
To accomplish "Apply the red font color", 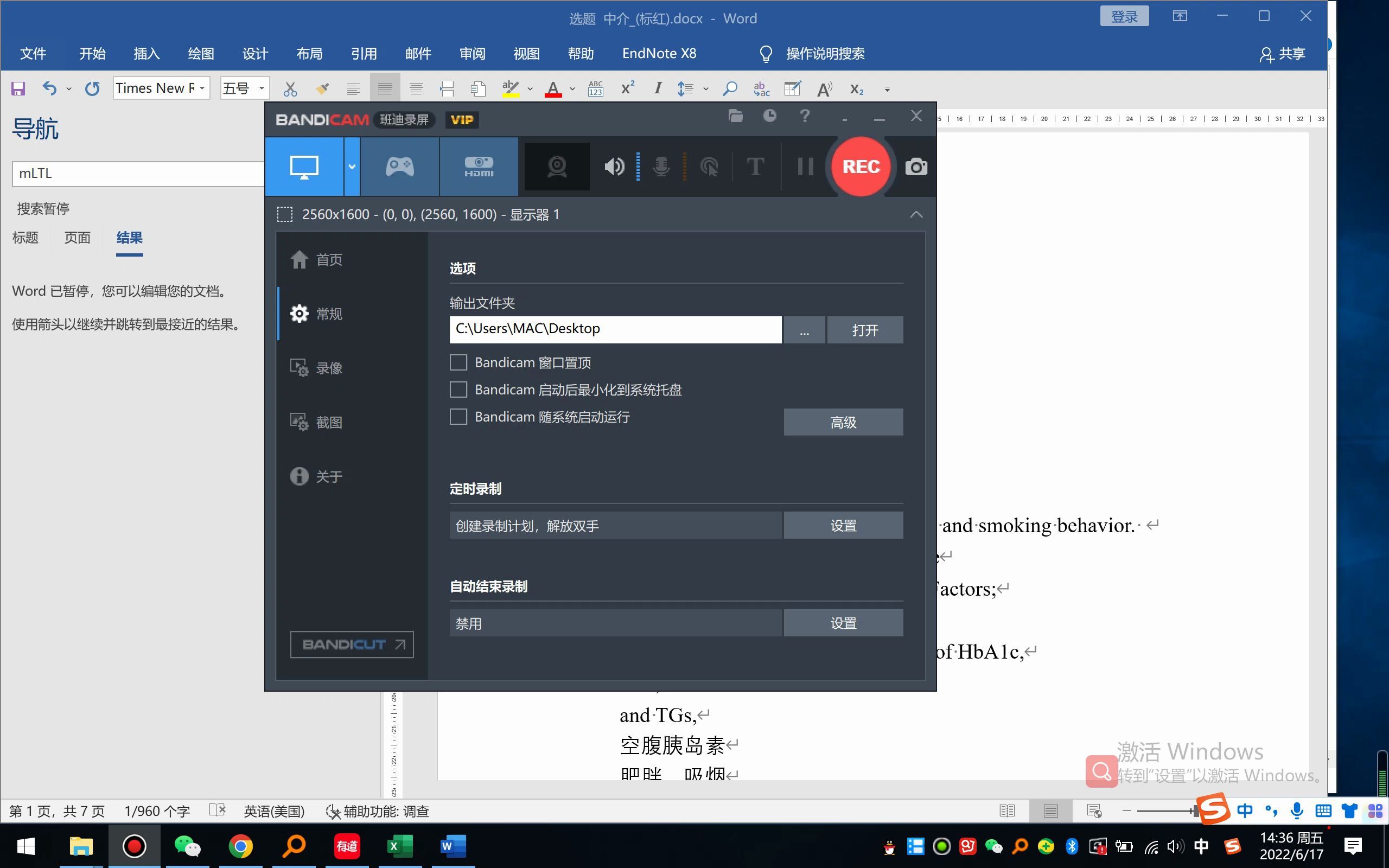I will point(553,88).
